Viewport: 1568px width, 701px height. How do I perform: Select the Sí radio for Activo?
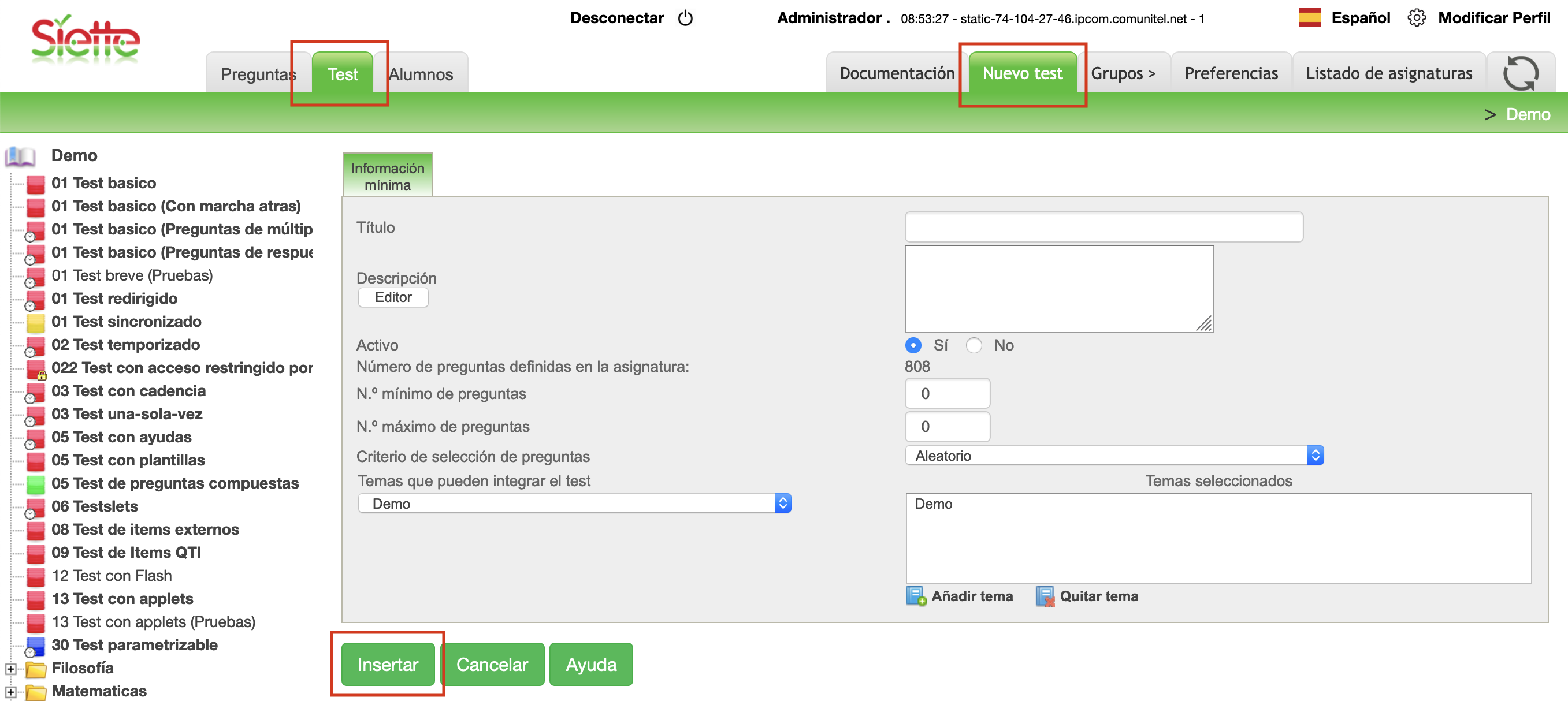[x=912, y=345]
